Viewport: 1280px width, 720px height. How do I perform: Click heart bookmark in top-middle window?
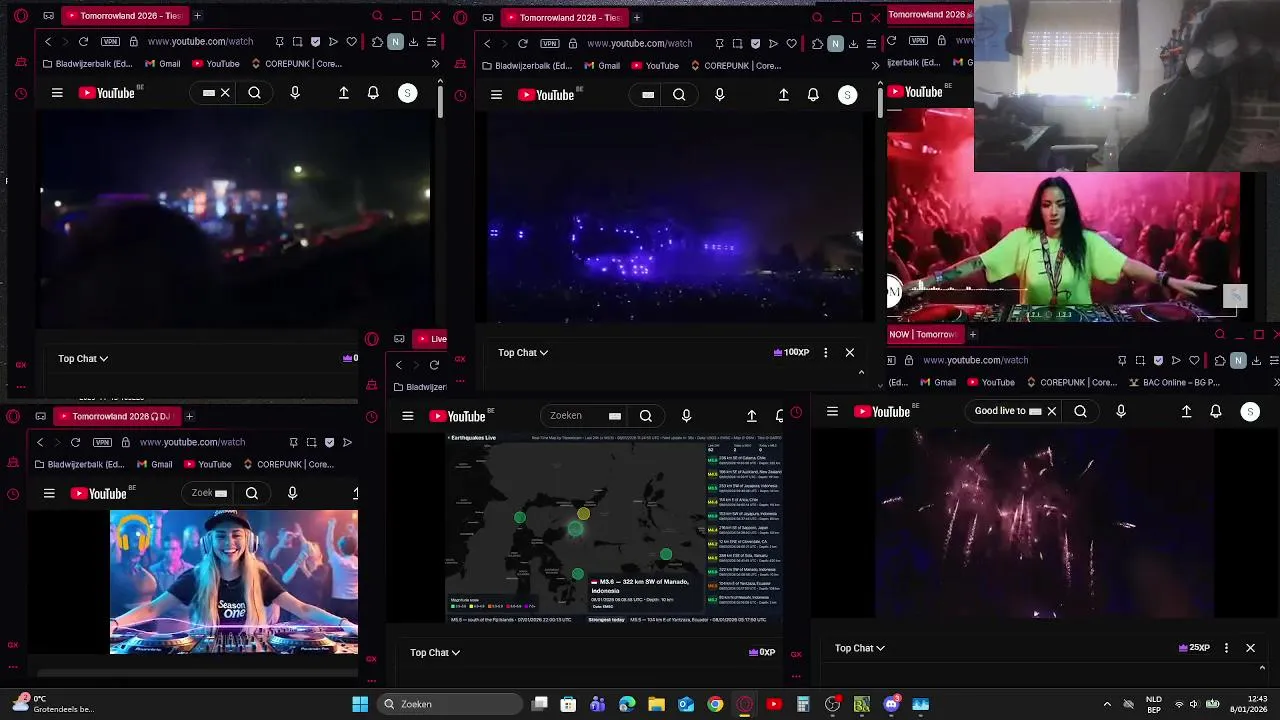(791, 44)
